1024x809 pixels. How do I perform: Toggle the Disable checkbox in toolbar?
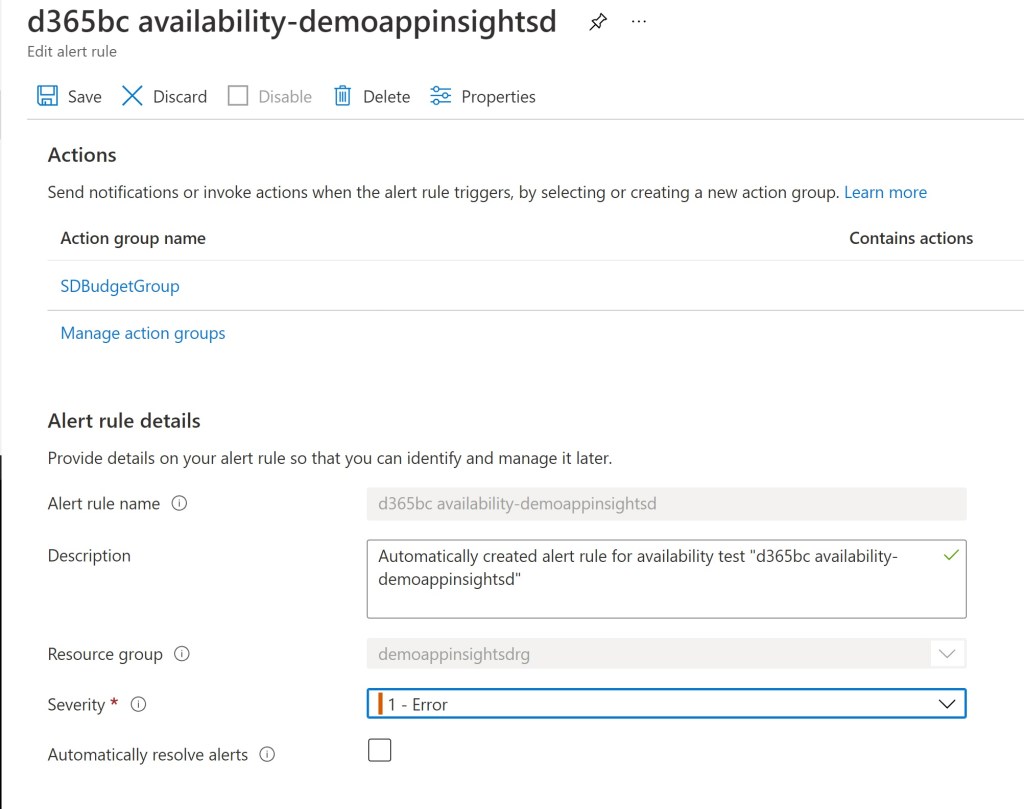click(238, 96)
